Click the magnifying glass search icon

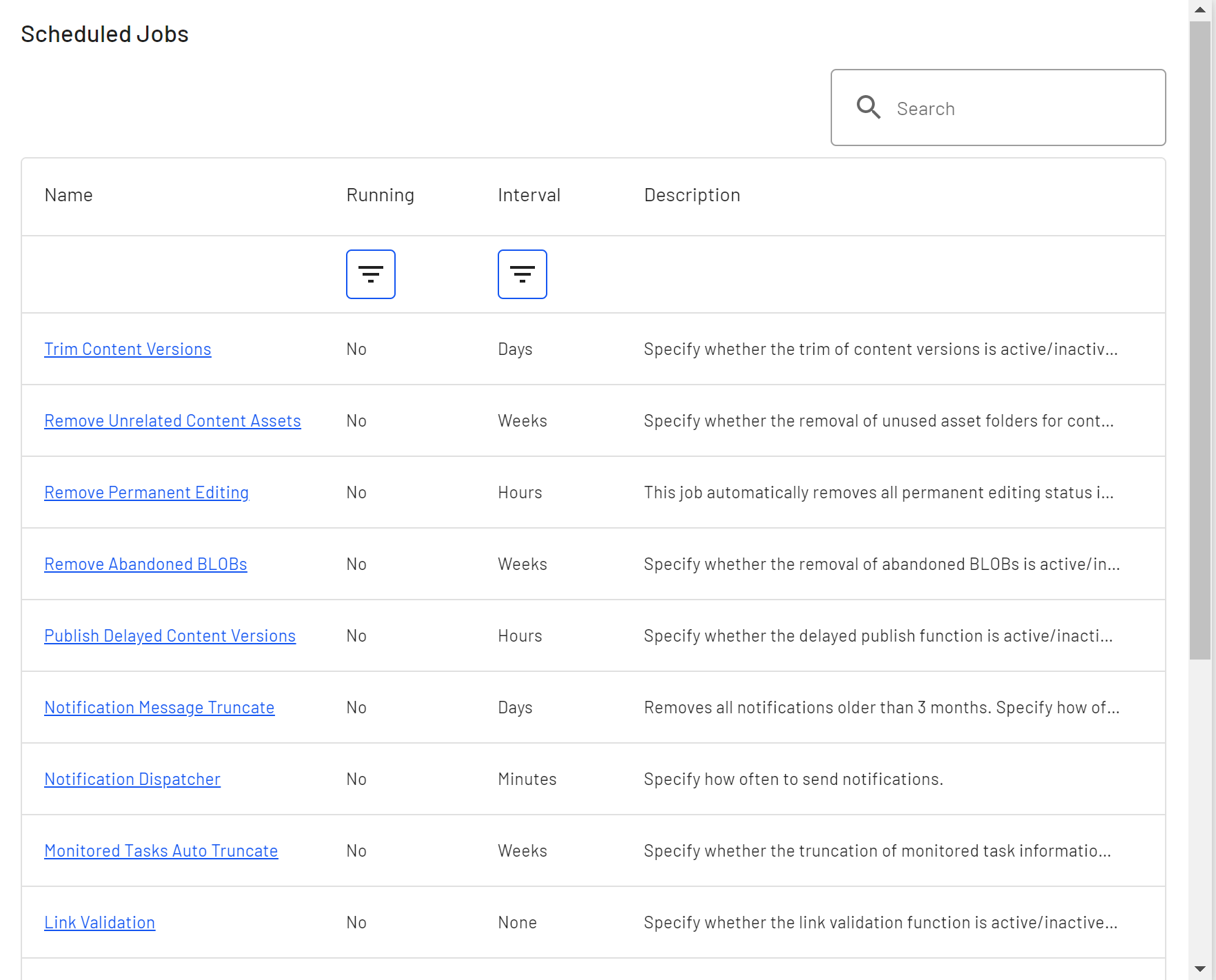pyautogui.click(x=868, y=108)
